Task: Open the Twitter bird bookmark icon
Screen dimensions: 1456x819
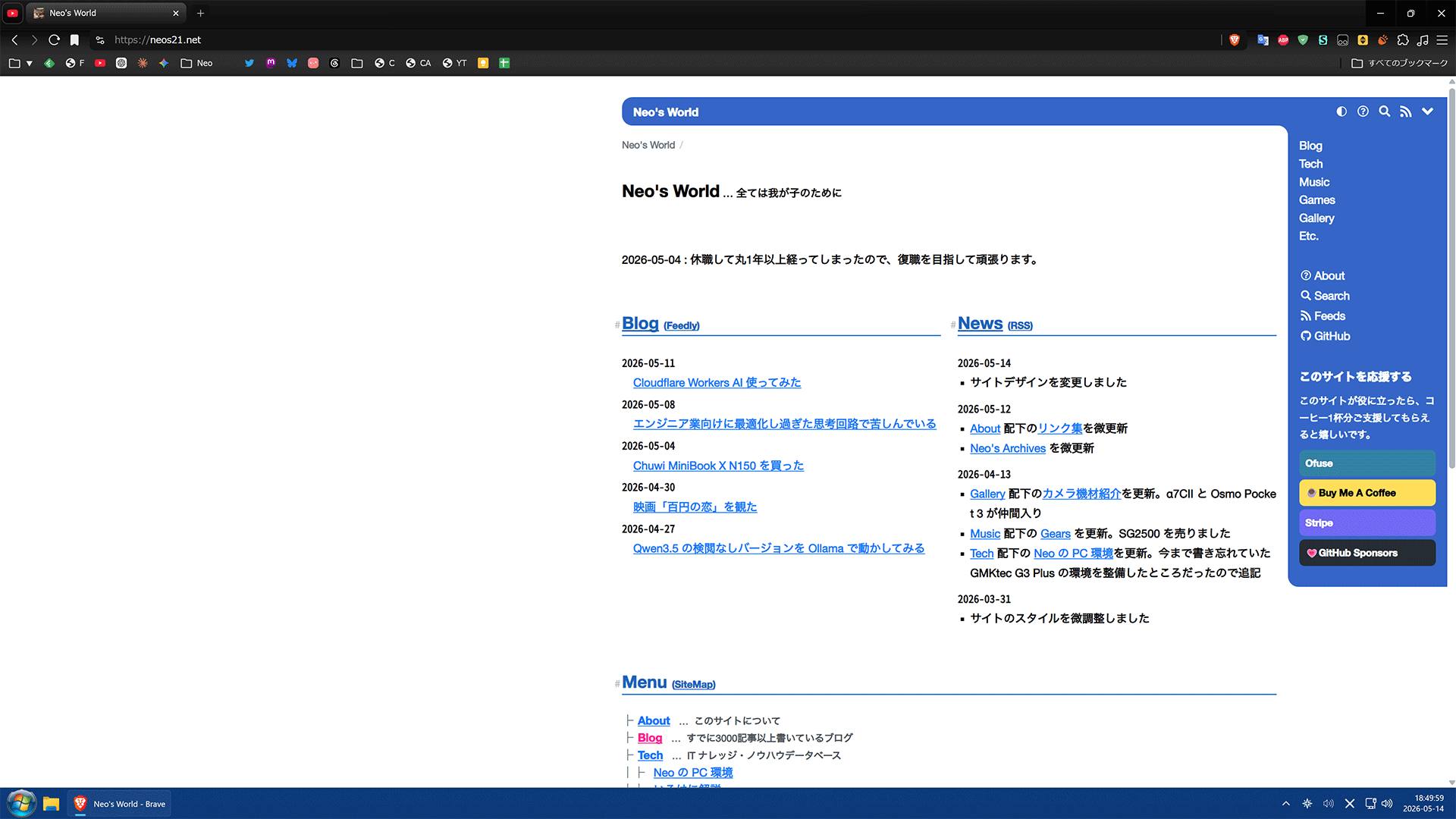Action: [249, 63]
